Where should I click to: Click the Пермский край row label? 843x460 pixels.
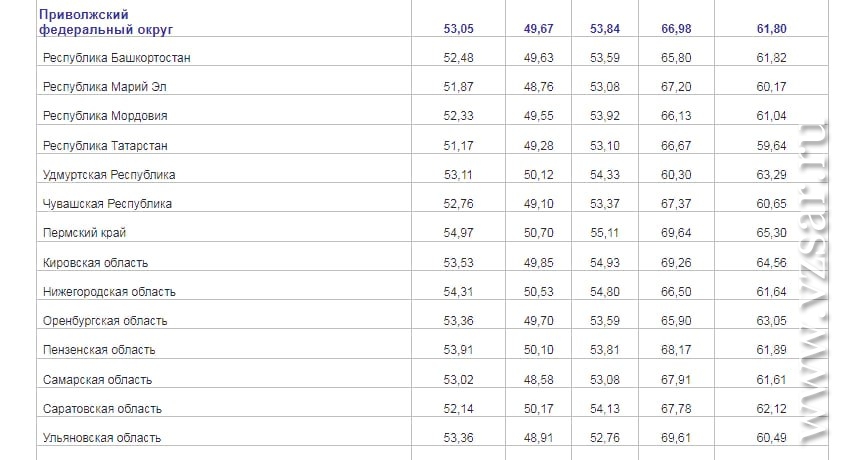click(84, 233)
